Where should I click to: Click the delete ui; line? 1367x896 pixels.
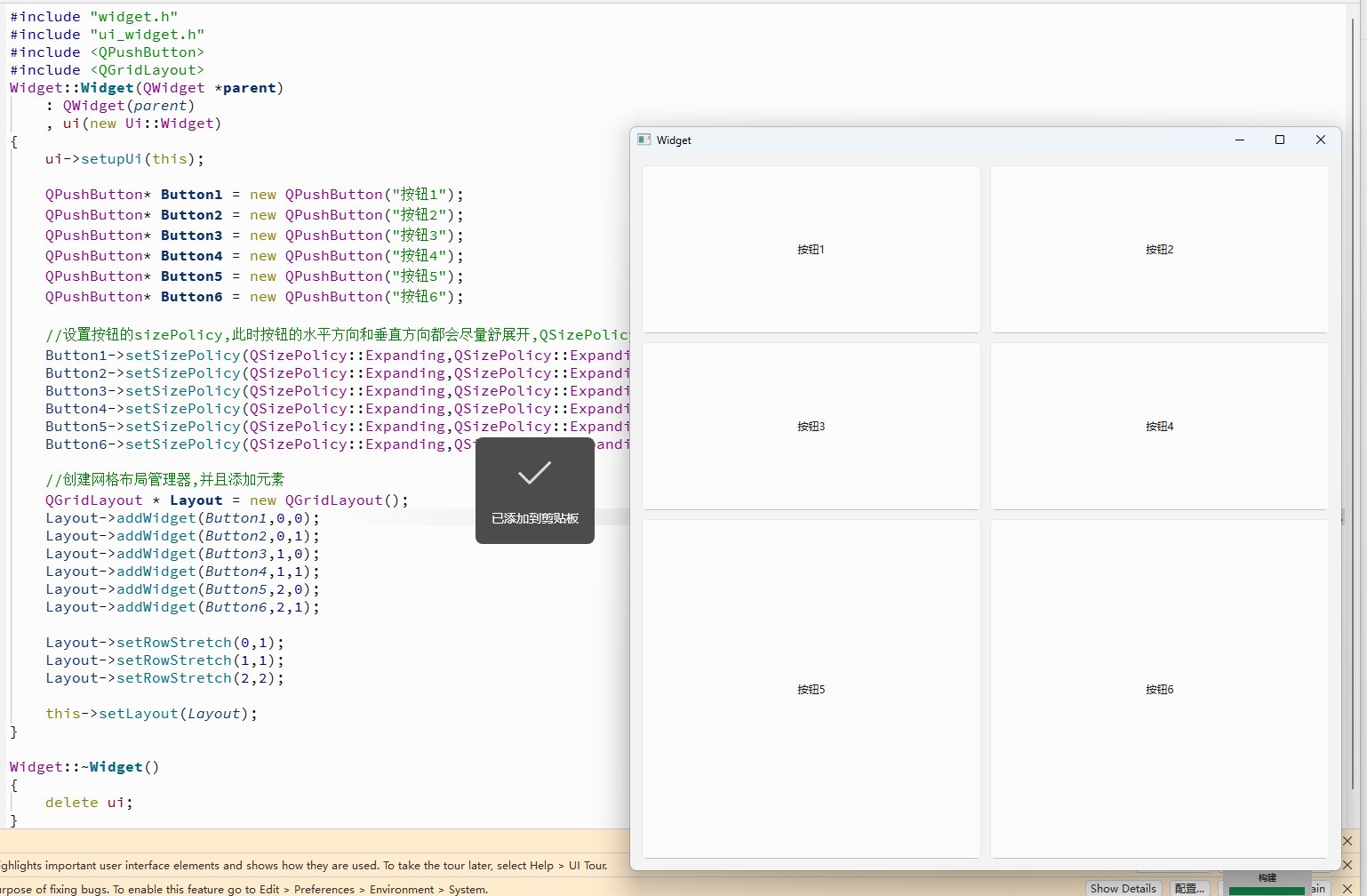coord(89,802)
